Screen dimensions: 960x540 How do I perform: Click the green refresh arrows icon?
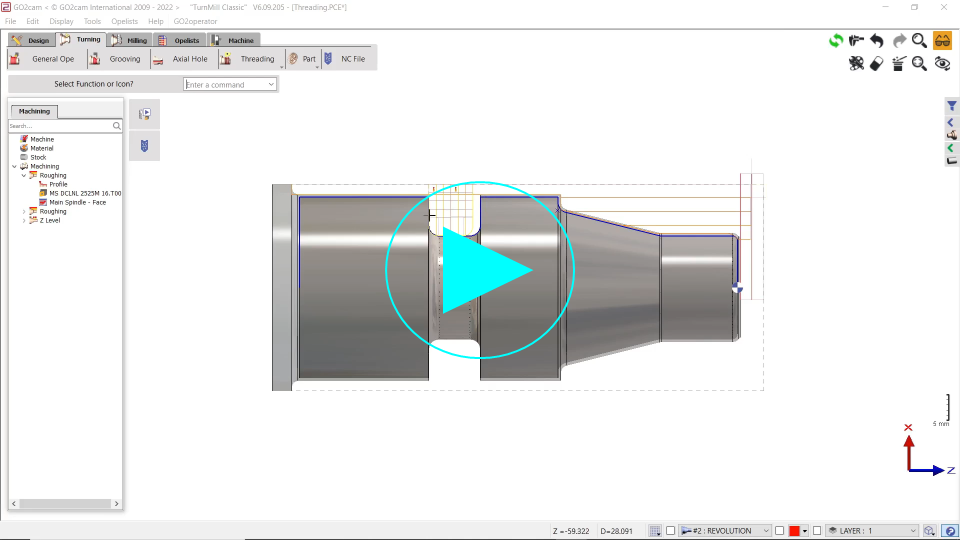(x=835, y=41)
